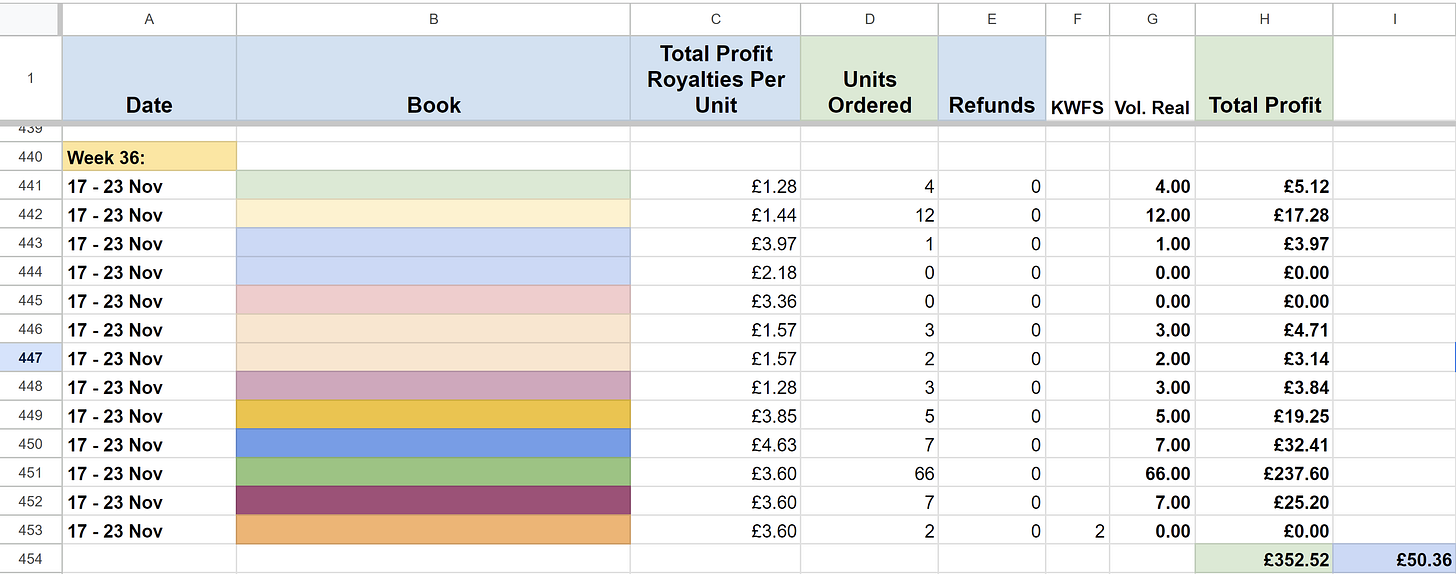Select the 'Week 36:' cell

point(149,157)
